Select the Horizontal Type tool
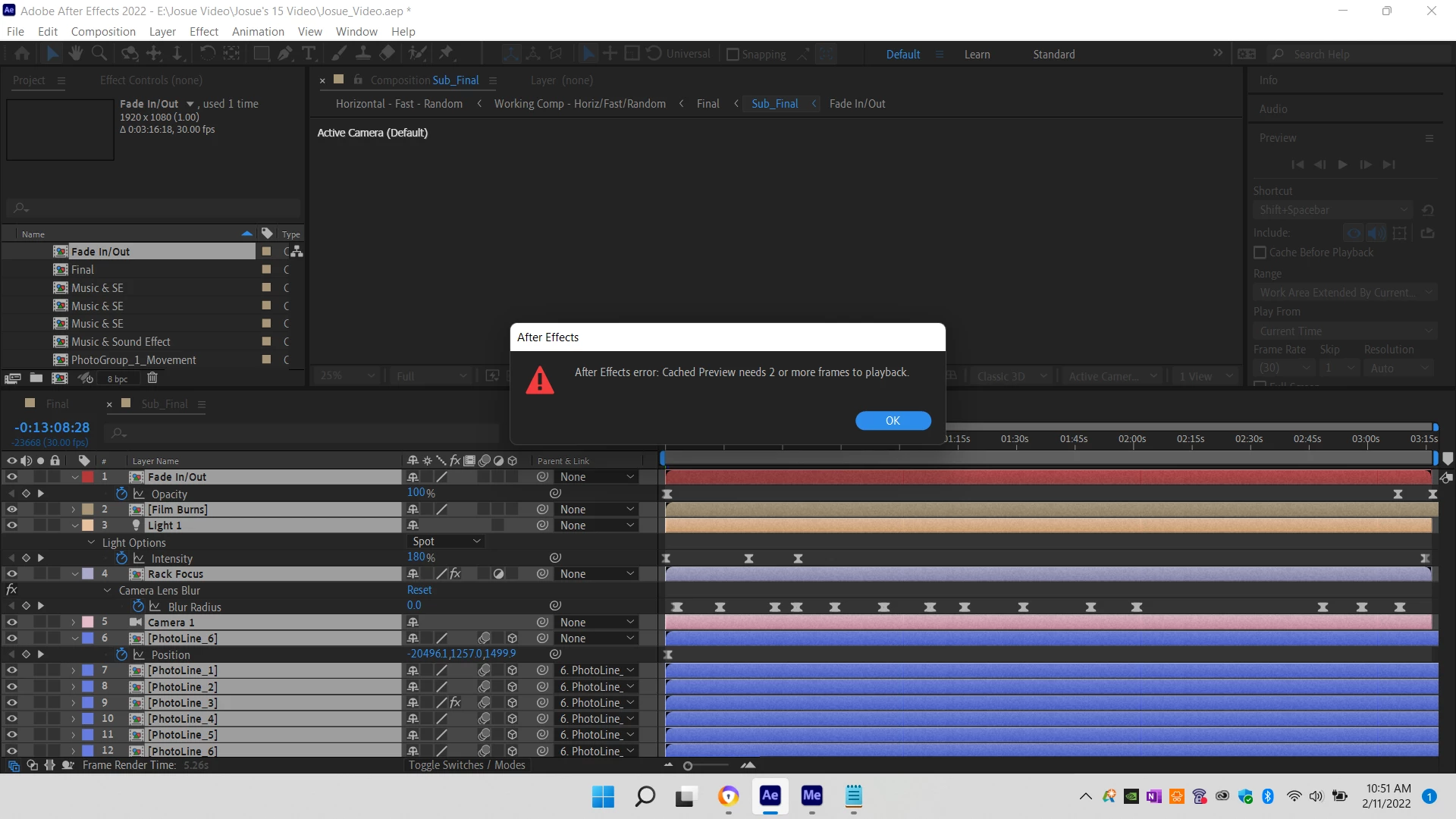 309,53
